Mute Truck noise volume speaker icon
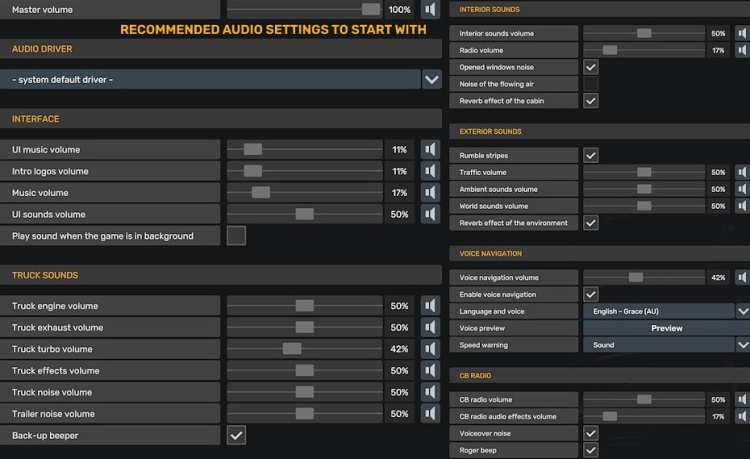This screenshot has height=459, width=750. 430,392
